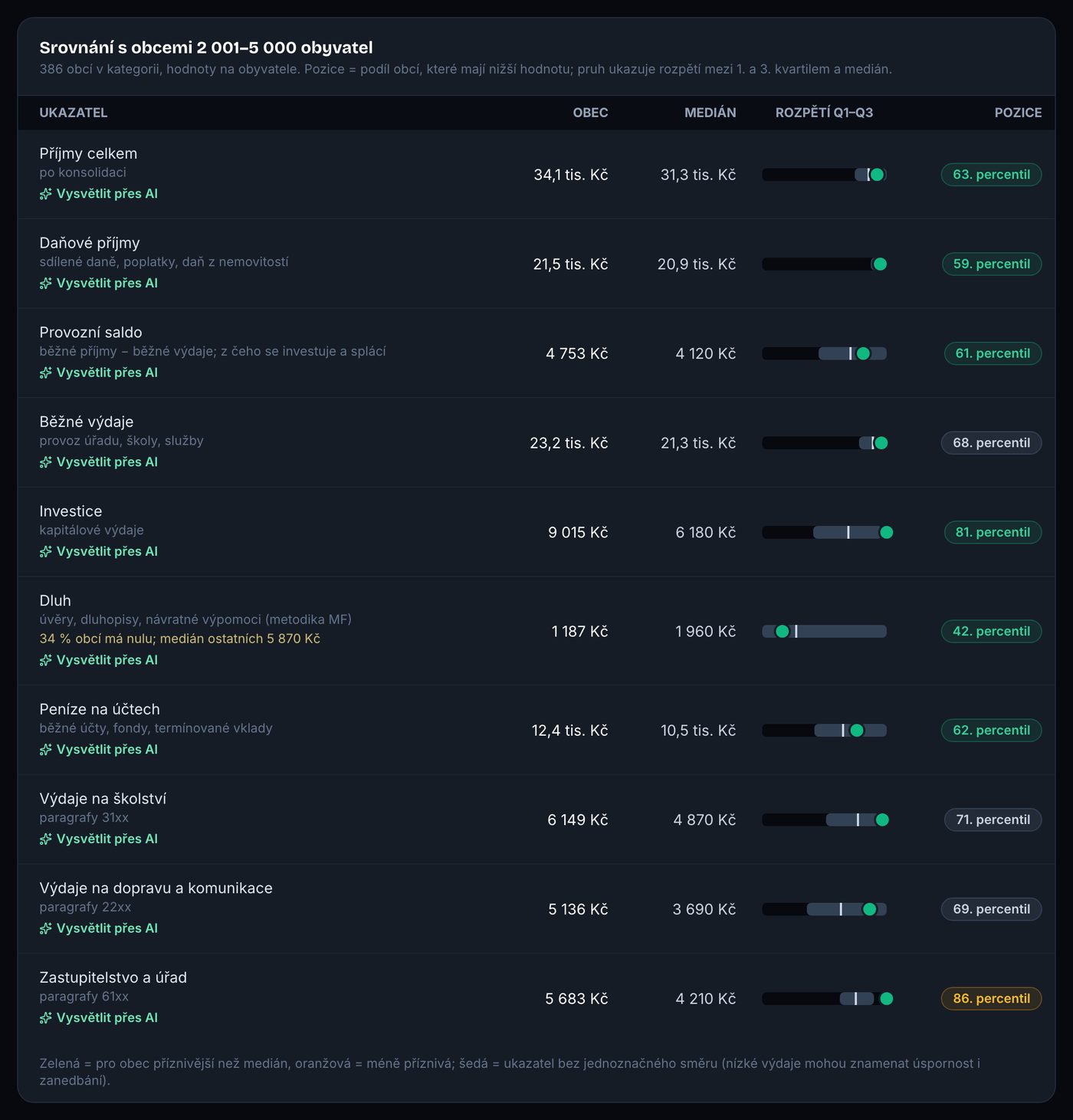Click the yellow note "34 % obcí má nulu"
Screen dimensions: 1073x1120
(180, 639)
